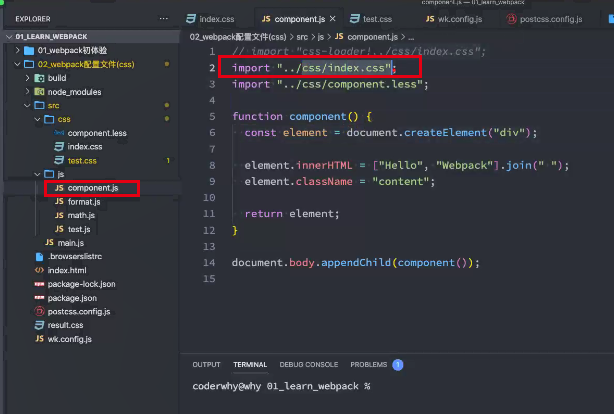
Task: Collapse the src folder chevron
Action: click(27, 105)
